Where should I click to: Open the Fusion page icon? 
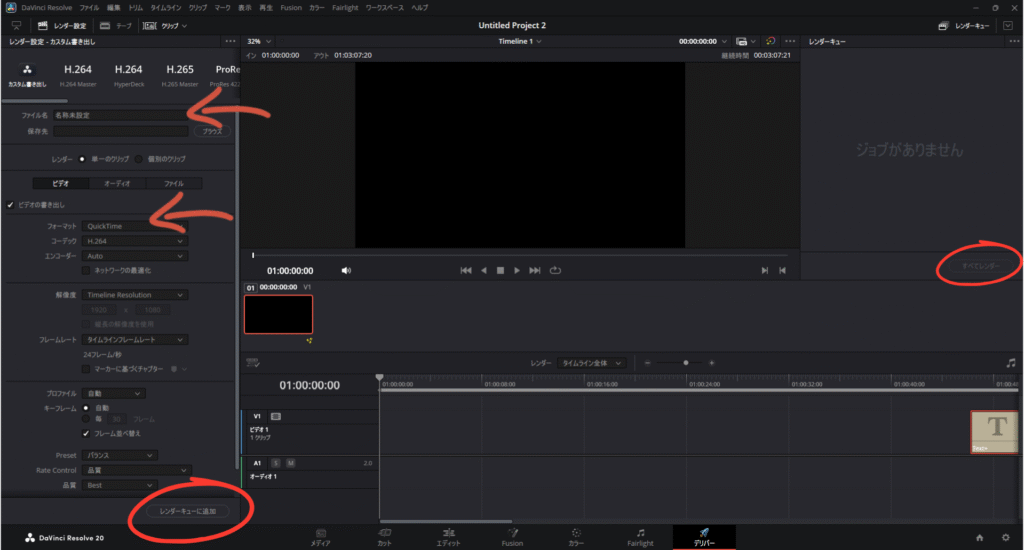click(512, 533)
